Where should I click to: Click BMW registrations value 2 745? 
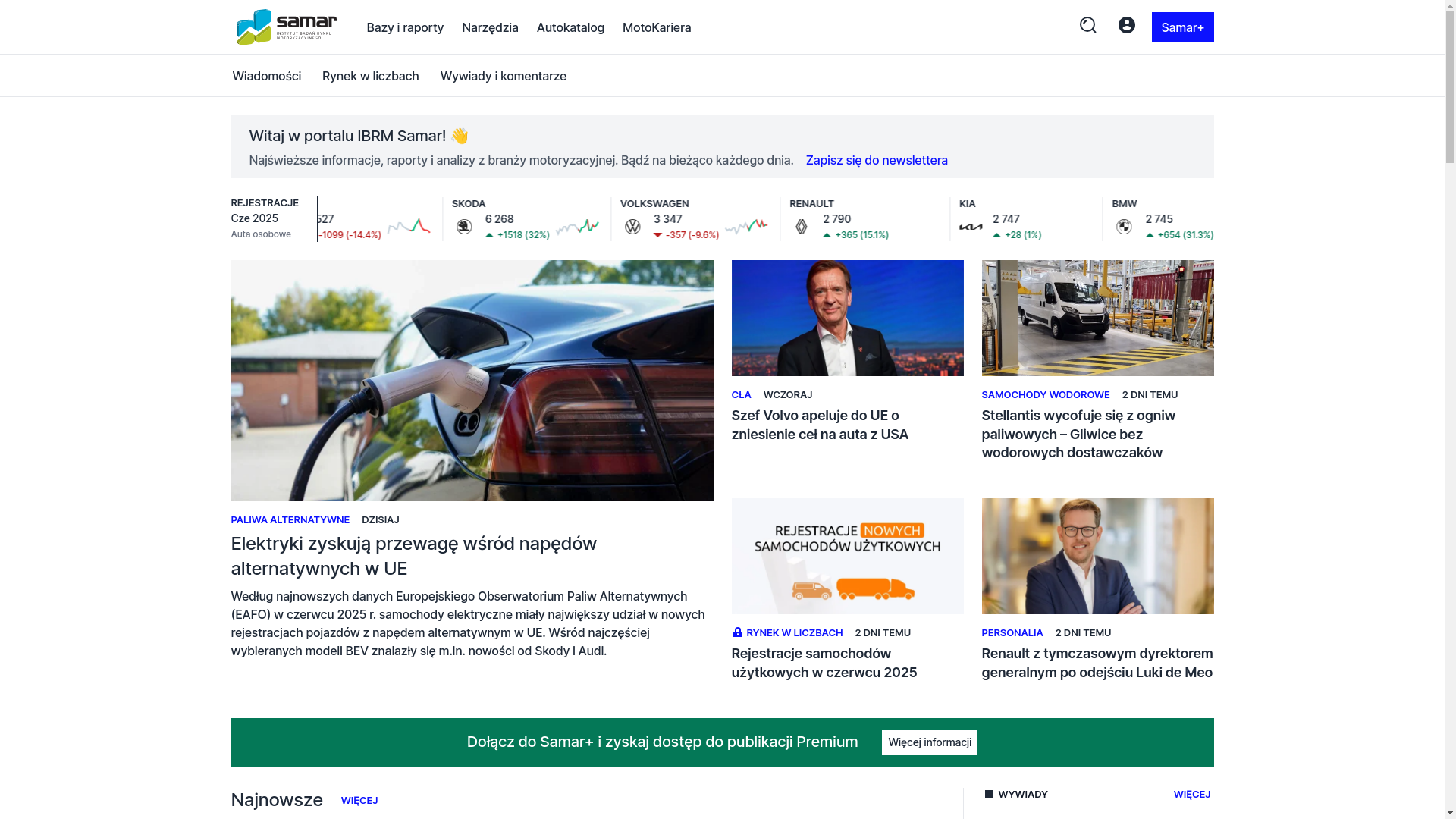click(1159, 219)
